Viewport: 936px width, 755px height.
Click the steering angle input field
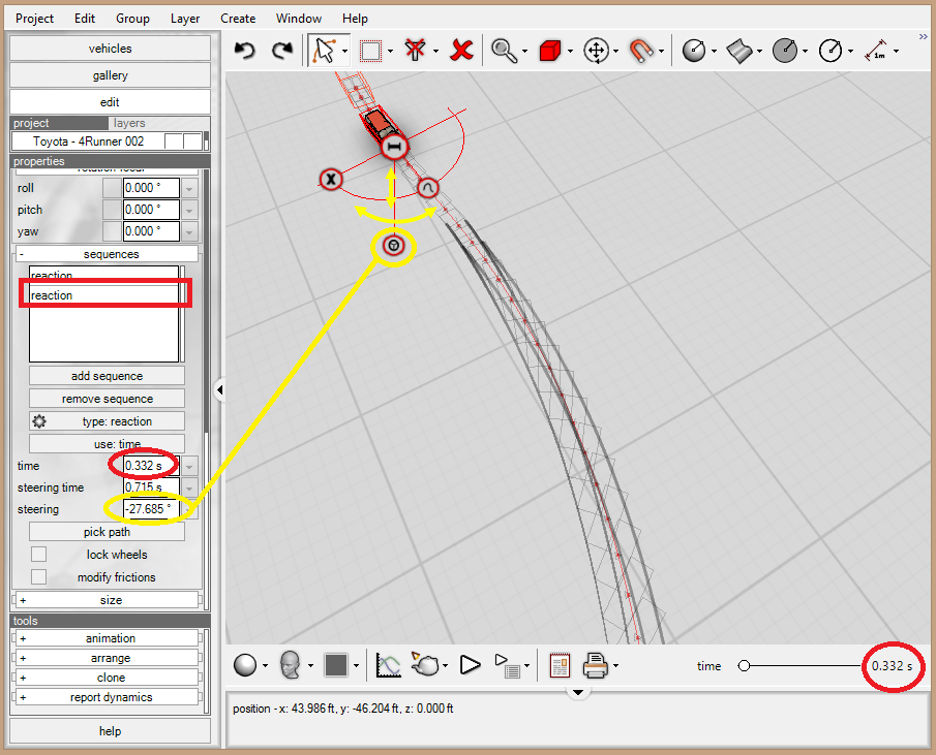(x=151, y=509)
